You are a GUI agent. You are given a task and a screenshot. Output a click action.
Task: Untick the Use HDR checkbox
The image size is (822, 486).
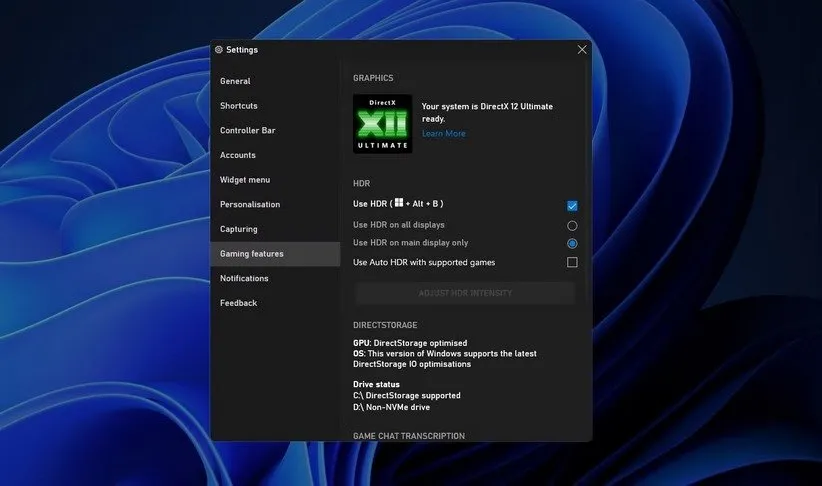pos(572,206)
